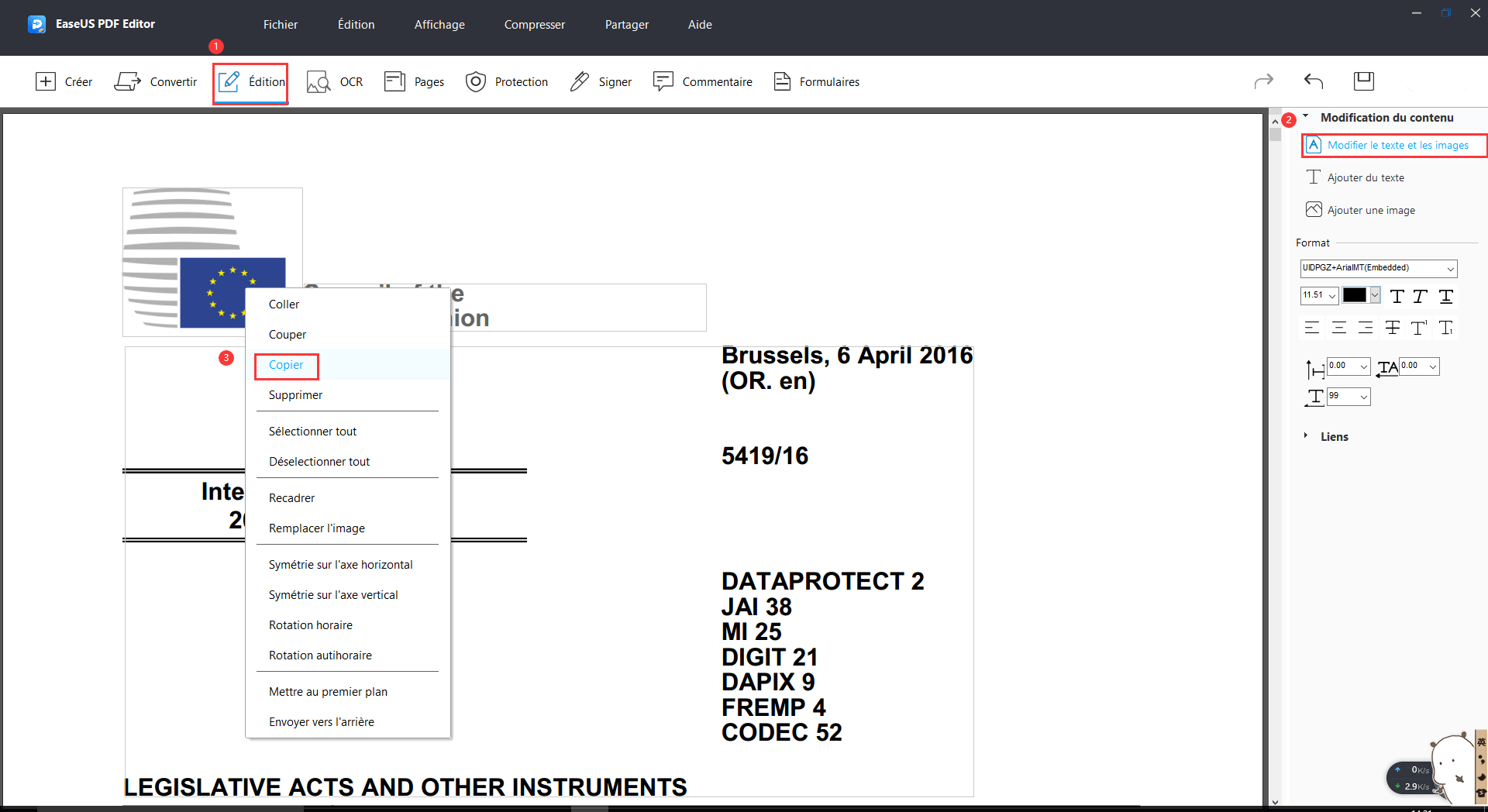Click the vertical scrollbar down arrow
Image resolution: width=1488 pixels, height=812 pixels.
click(x=1275, y=802)
